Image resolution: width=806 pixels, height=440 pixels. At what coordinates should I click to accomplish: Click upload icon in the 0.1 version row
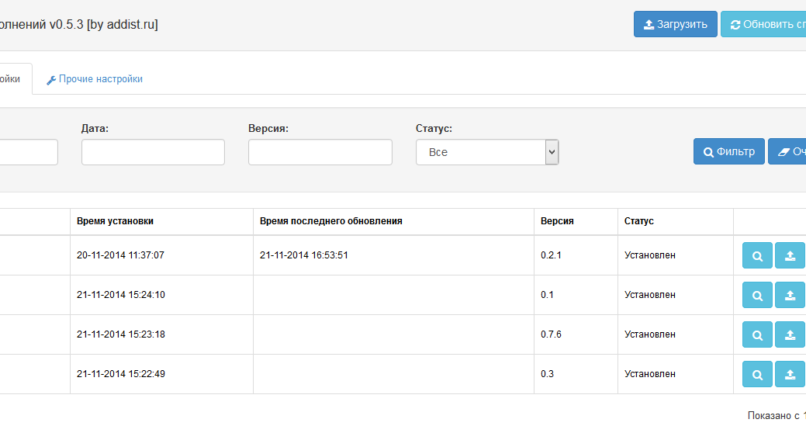(x=790, y=295)
